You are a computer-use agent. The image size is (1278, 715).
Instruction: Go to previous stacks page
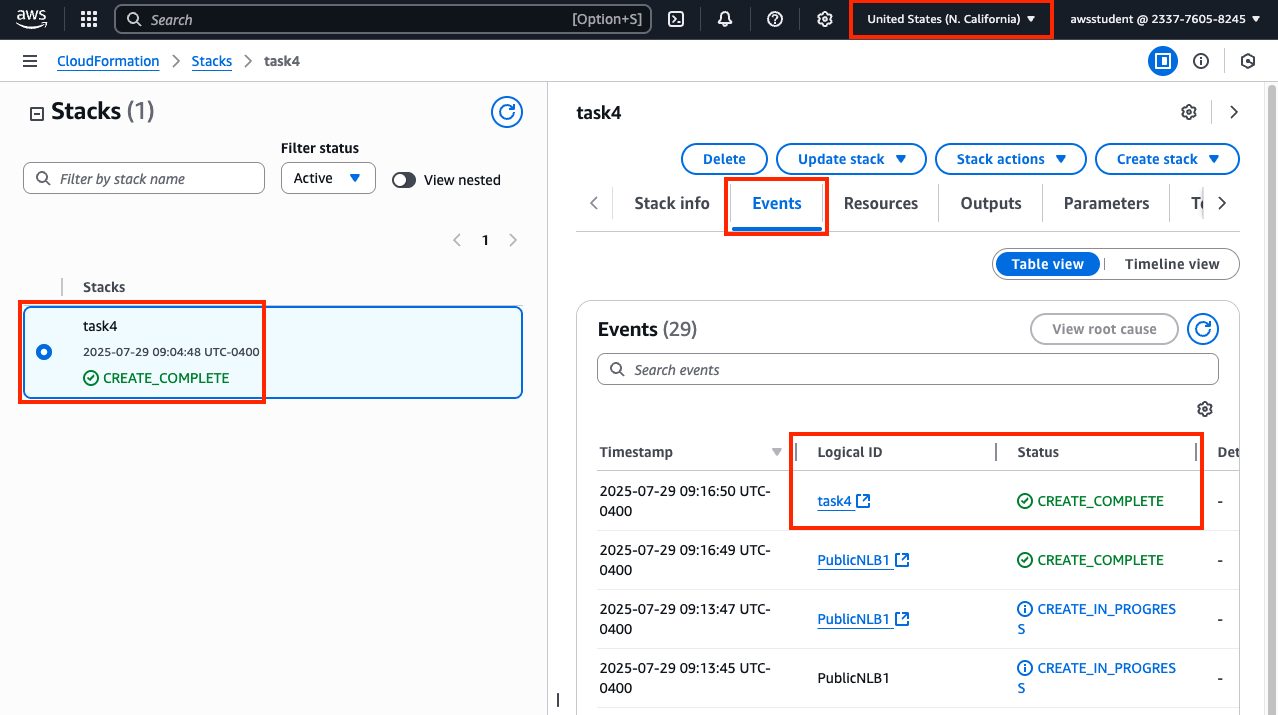457,240
